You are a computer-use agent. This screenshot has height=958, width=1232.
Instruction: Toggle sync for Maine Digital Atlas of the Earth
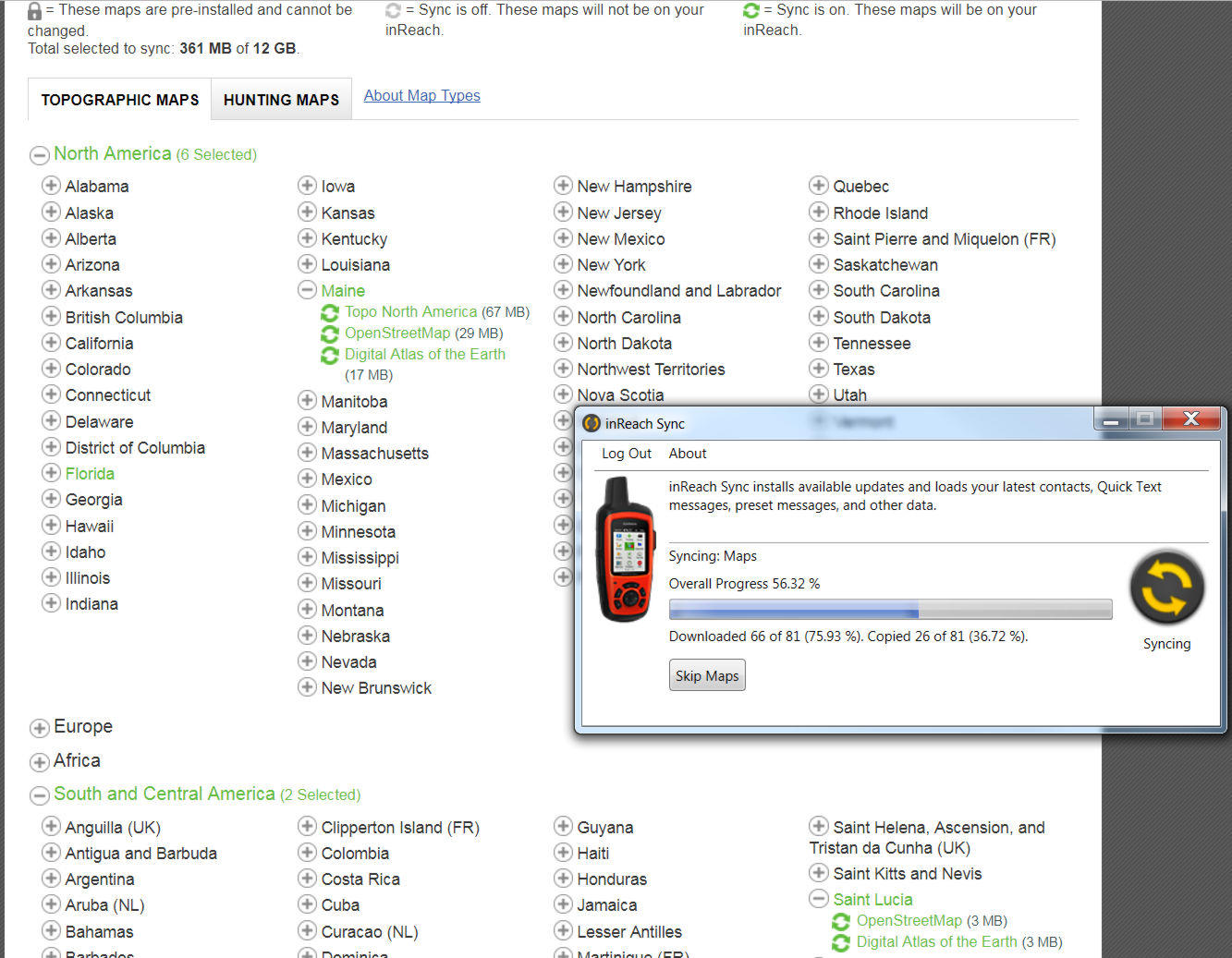pyautogui.click(x=330, y=356)
